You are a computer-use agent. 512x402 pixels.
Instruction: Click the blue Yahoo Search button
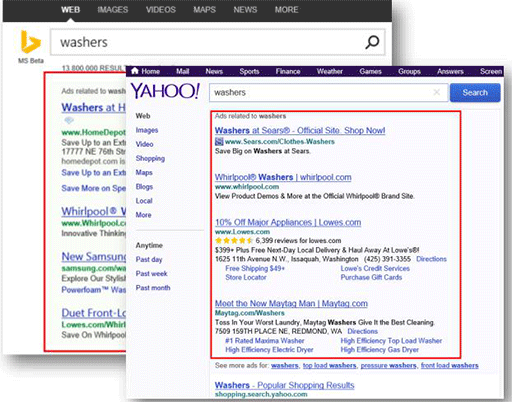pyautogui.click(x=475, y=93)
